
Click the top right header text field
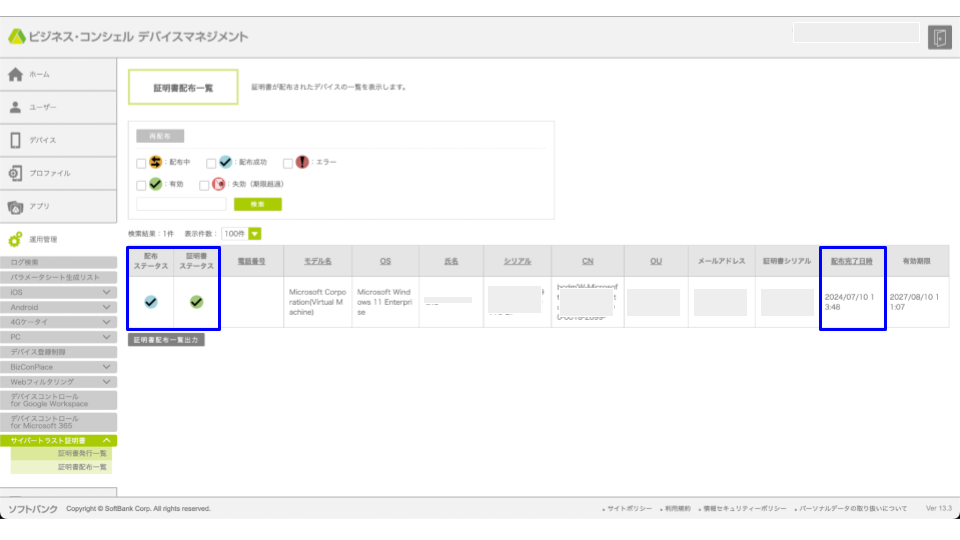(856, 33)
